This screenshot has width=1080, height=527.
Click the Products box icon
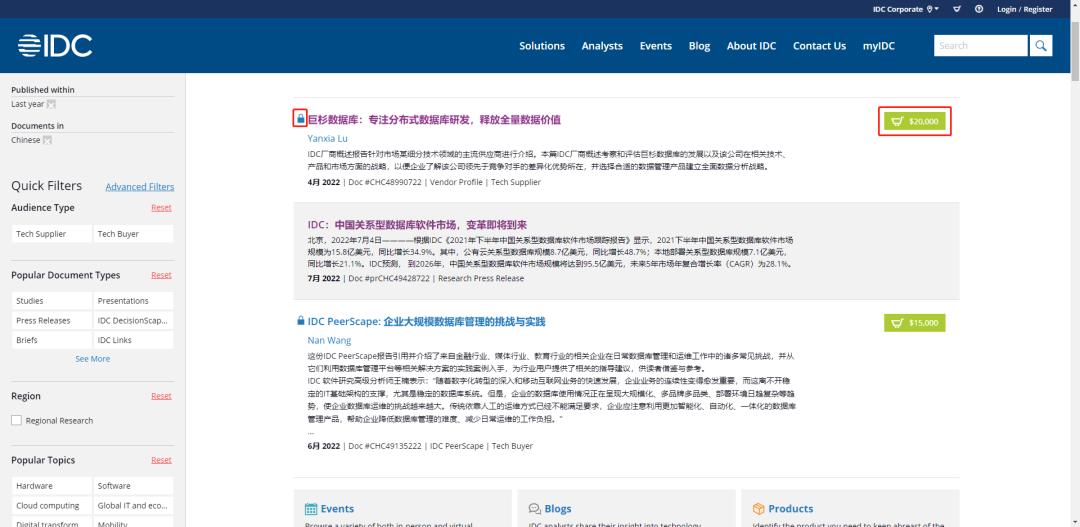[758, 508]
